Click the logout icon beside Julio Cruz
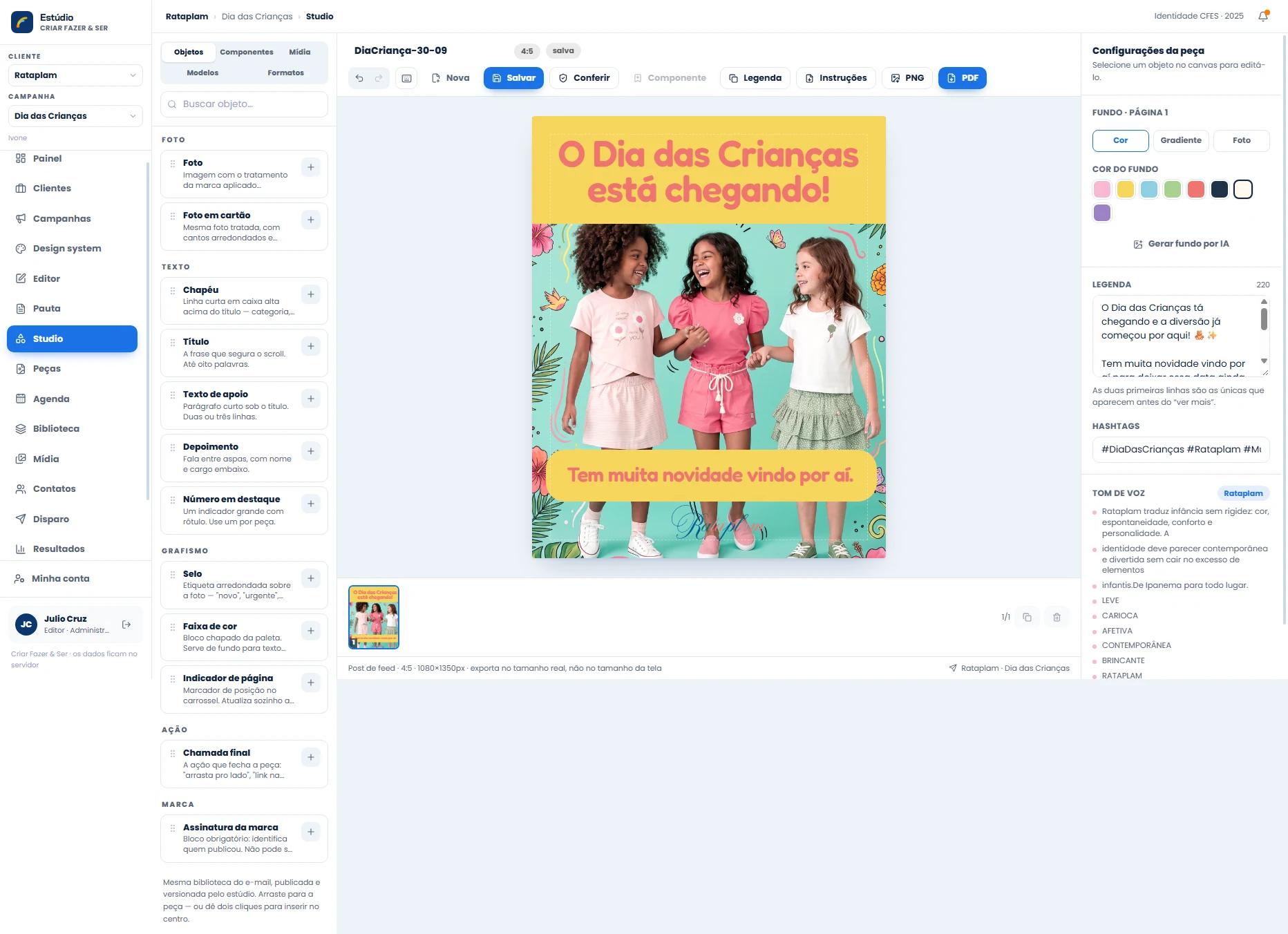The width and height of the screenshot is (1288, 934). (126, 625)
